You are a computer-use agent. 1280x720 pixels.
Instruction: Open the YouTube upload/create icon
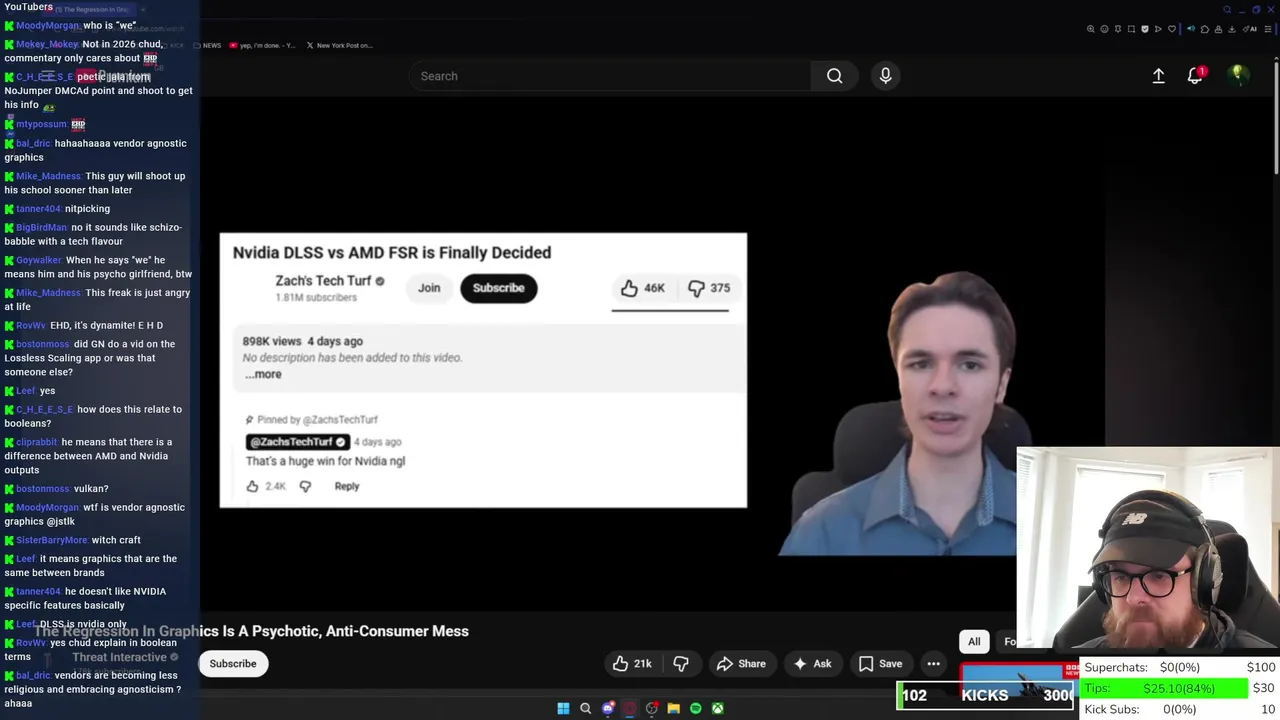click(x=1158, y=76)
